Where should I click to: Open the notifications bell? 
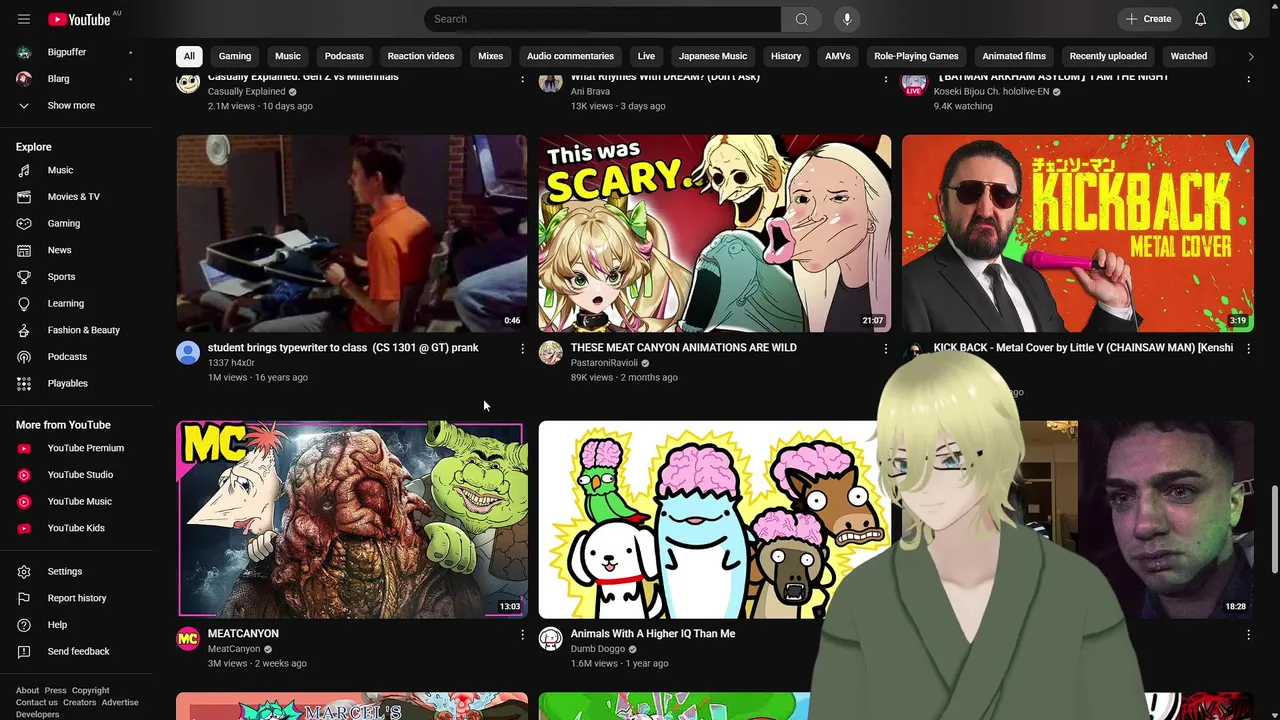(1200, 19)
